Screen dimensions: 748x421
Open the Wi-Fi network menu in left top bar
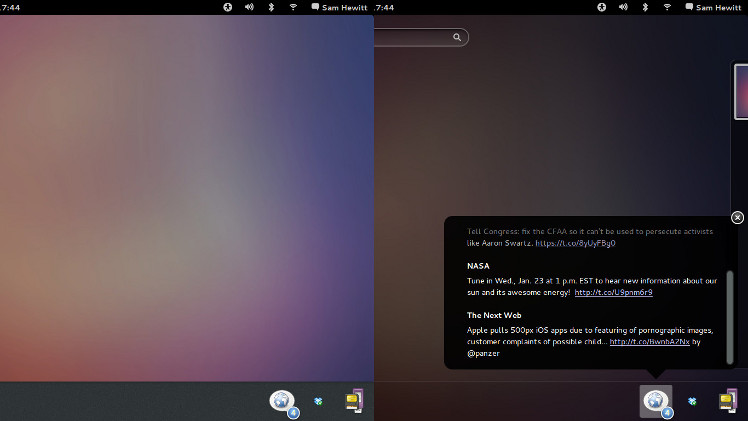(x=293, y=7)
